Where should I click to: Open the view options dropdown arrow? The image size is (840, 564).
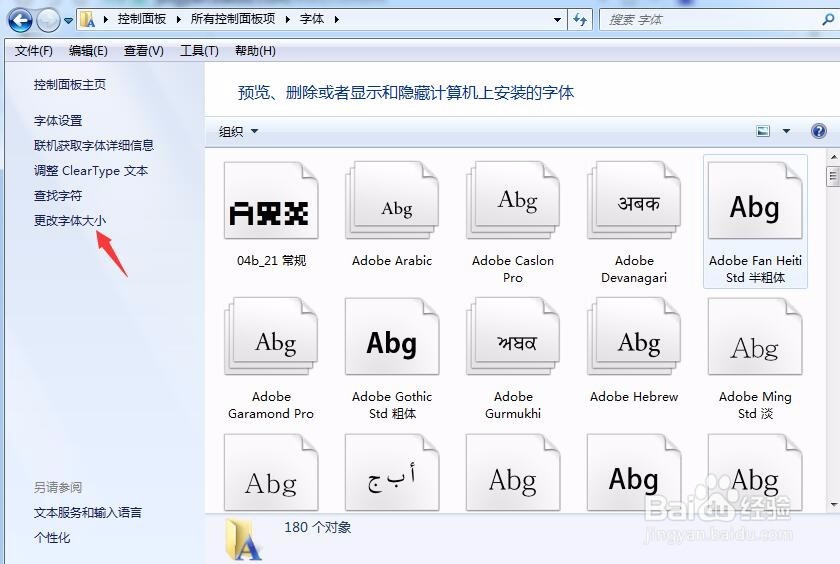[786, 131]
